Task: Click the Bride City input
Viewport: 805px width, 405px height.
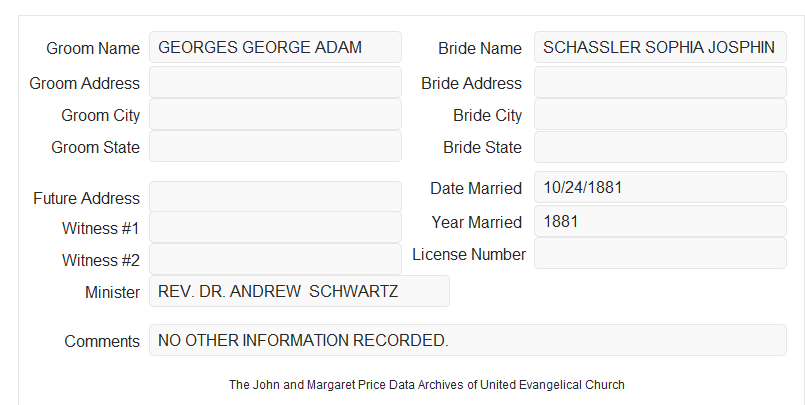Action: click(660, 114)
